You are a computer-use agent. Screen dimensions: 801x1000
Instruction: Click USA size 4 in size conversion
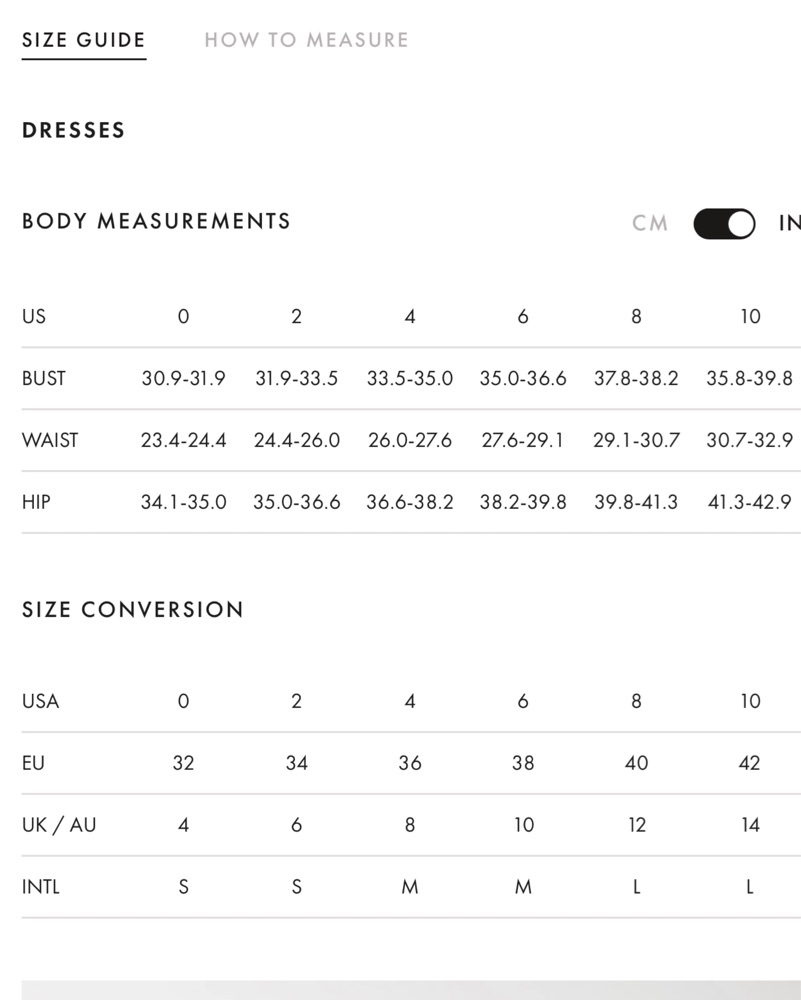click(410, 701)
